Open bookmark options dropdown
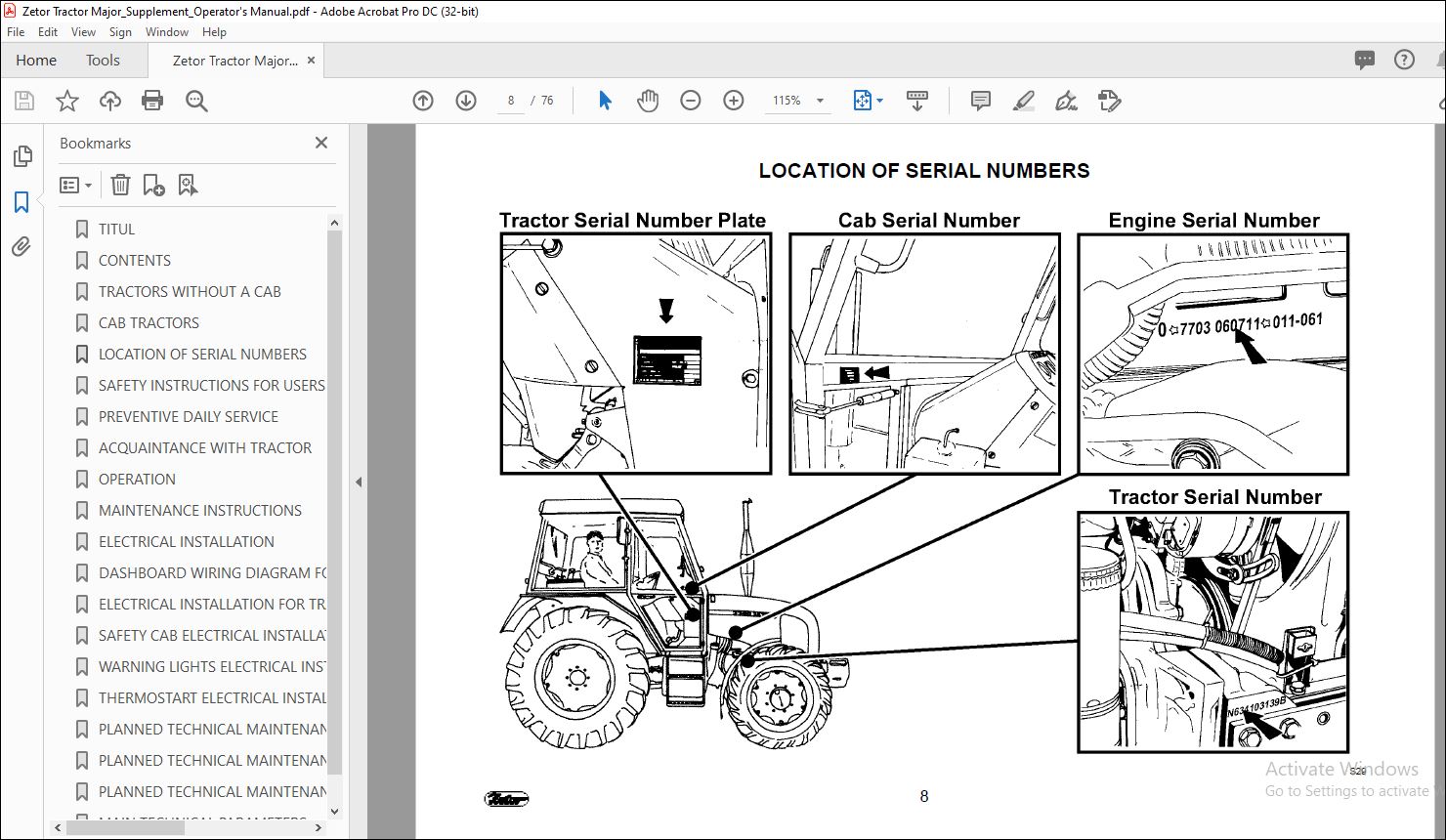This screenshot has width=1446, height=840. [75, 185]
